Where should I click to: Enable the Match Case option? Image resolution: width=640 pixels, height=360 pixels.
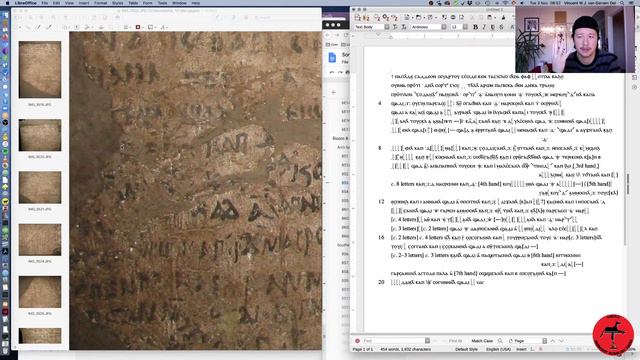pos(482,341)
